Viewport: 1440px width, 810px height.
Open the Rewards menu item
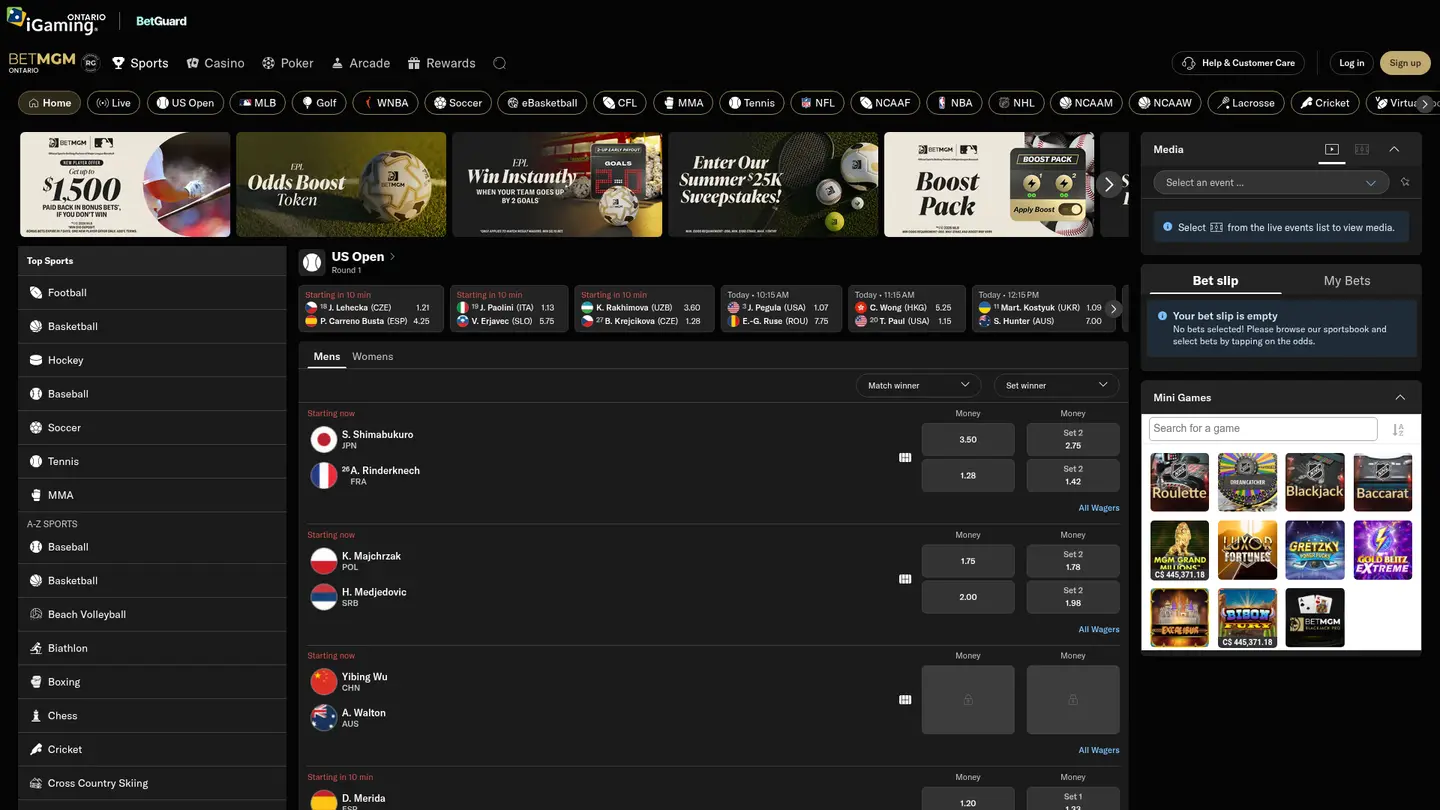441,63
